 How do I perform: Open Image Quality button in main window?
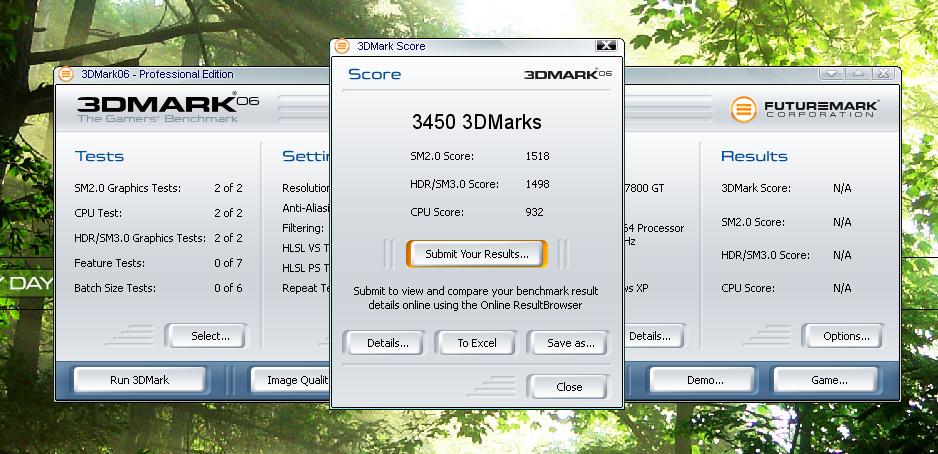[x=291, y=380]
